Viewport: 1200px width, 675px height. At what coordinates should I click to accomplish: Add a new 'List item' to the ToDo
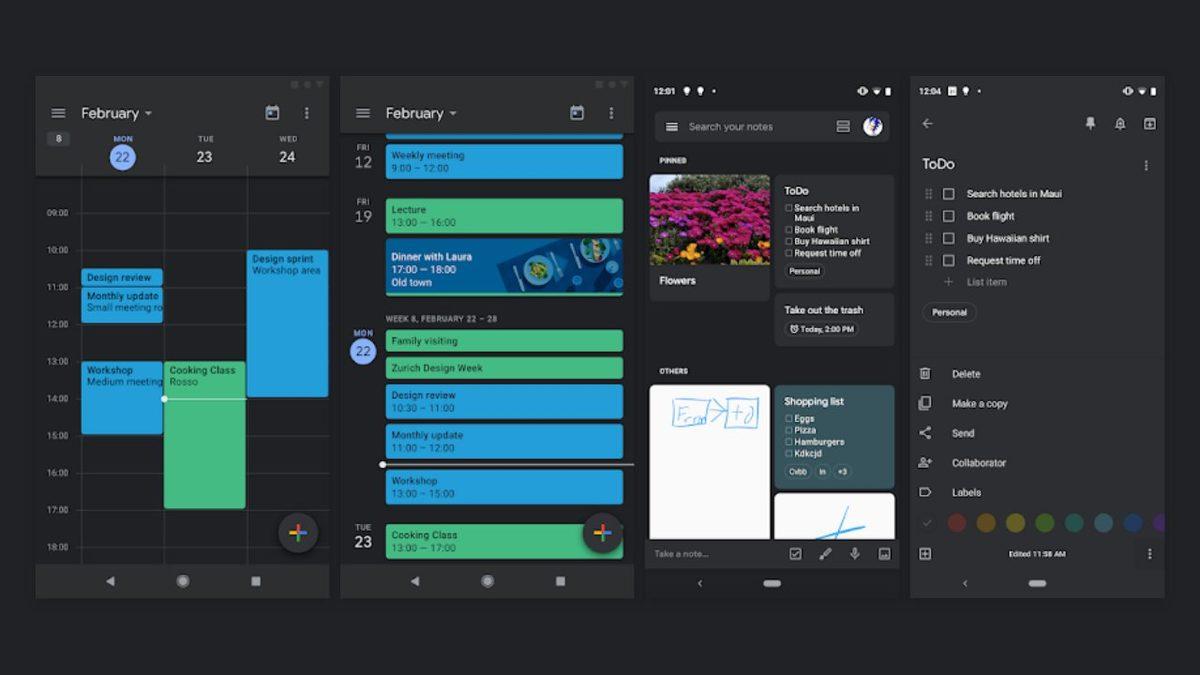(x=986, y=283)
